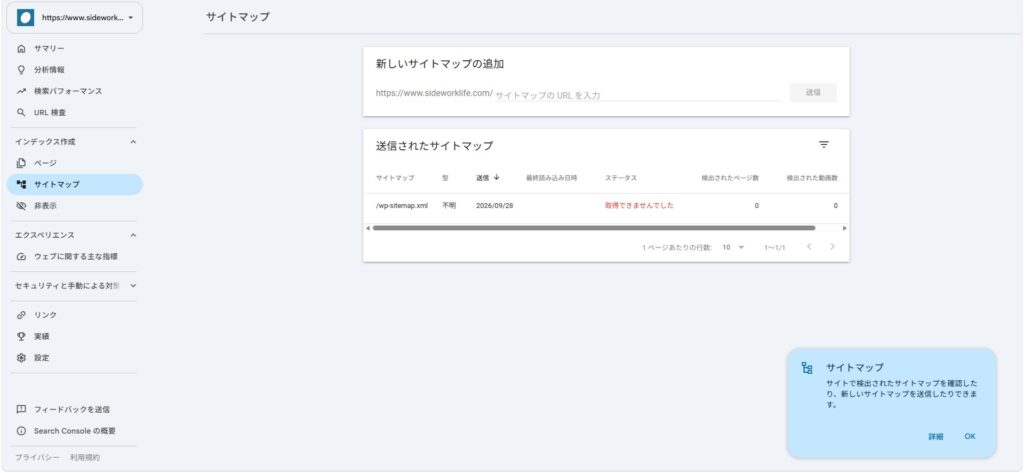Click the filter icon in submitted sitemaps

[x=824, y=145]
